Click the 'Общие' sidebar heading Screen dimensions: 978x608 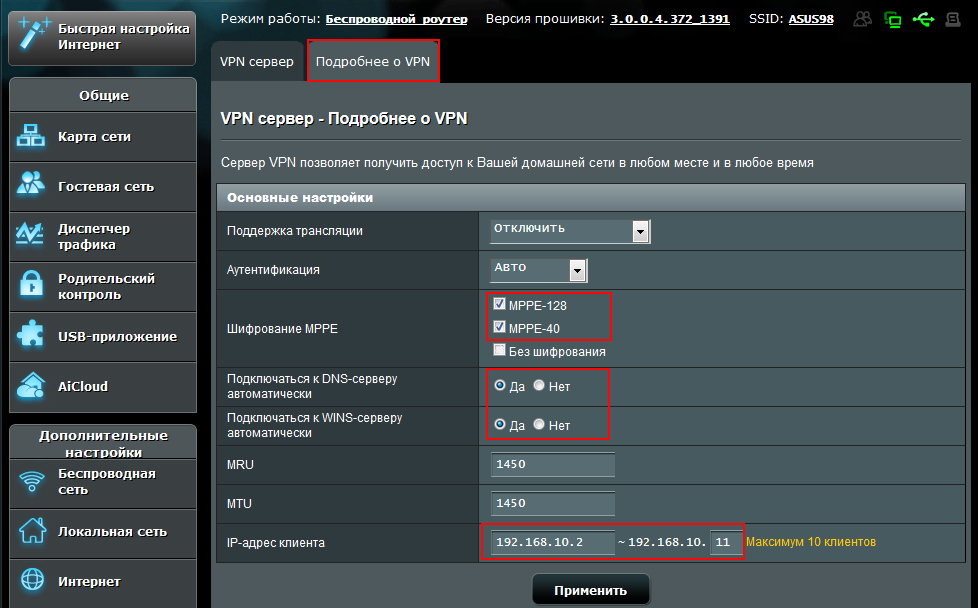tap(104, 95)
